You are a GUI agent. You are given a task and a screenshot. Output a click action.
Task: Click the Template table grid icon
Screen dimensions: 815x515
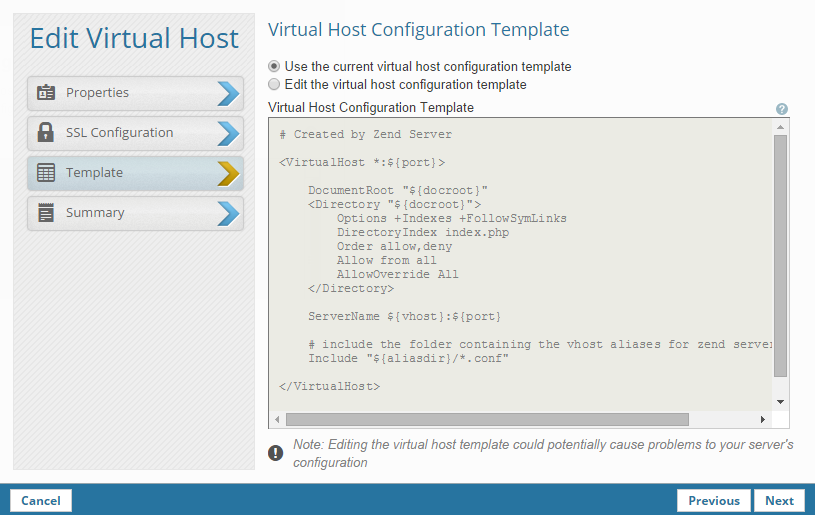(x=45, y=173)
